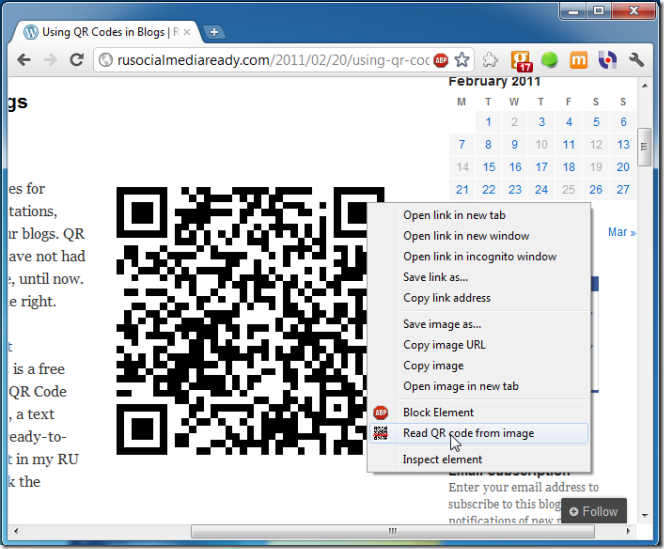Click the green ball extension icon
This screenshot has height=549, width=664.
[549, 60]
